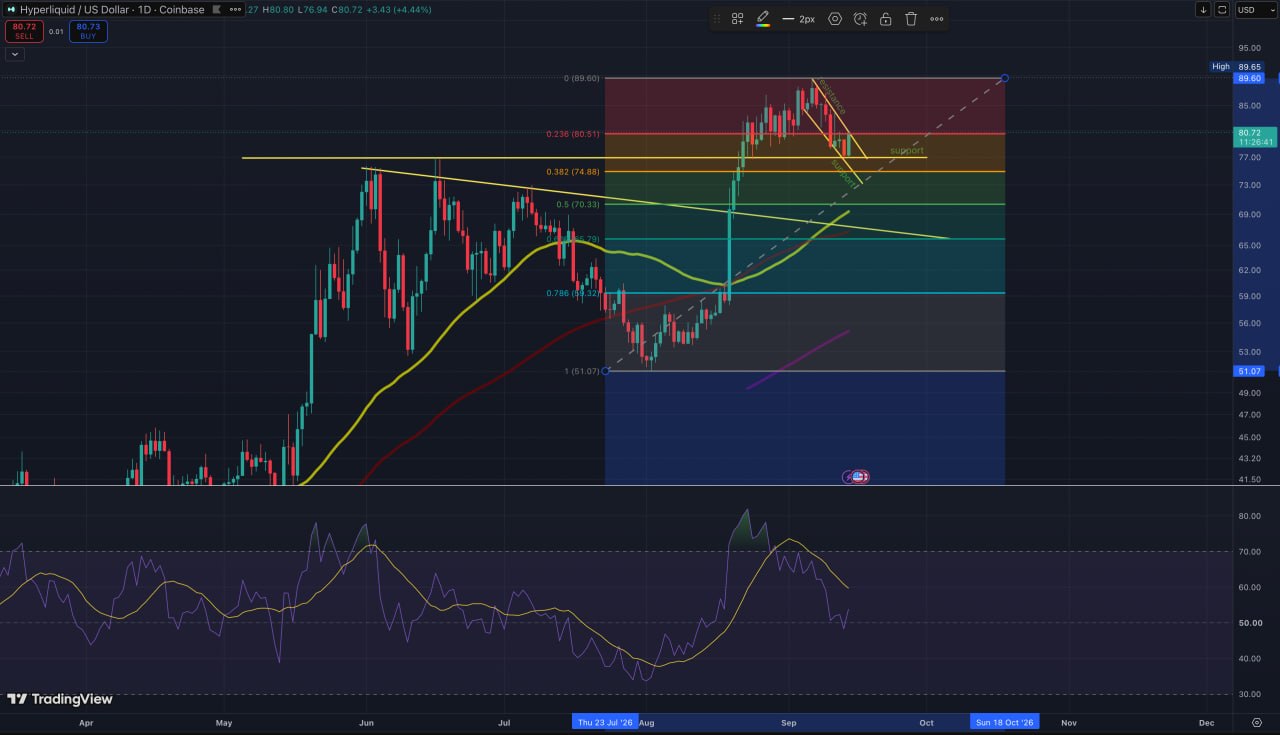Add alert on drawing via clock icon
The width and height of the screenshot is (1280, 735).
click(860, 19)
